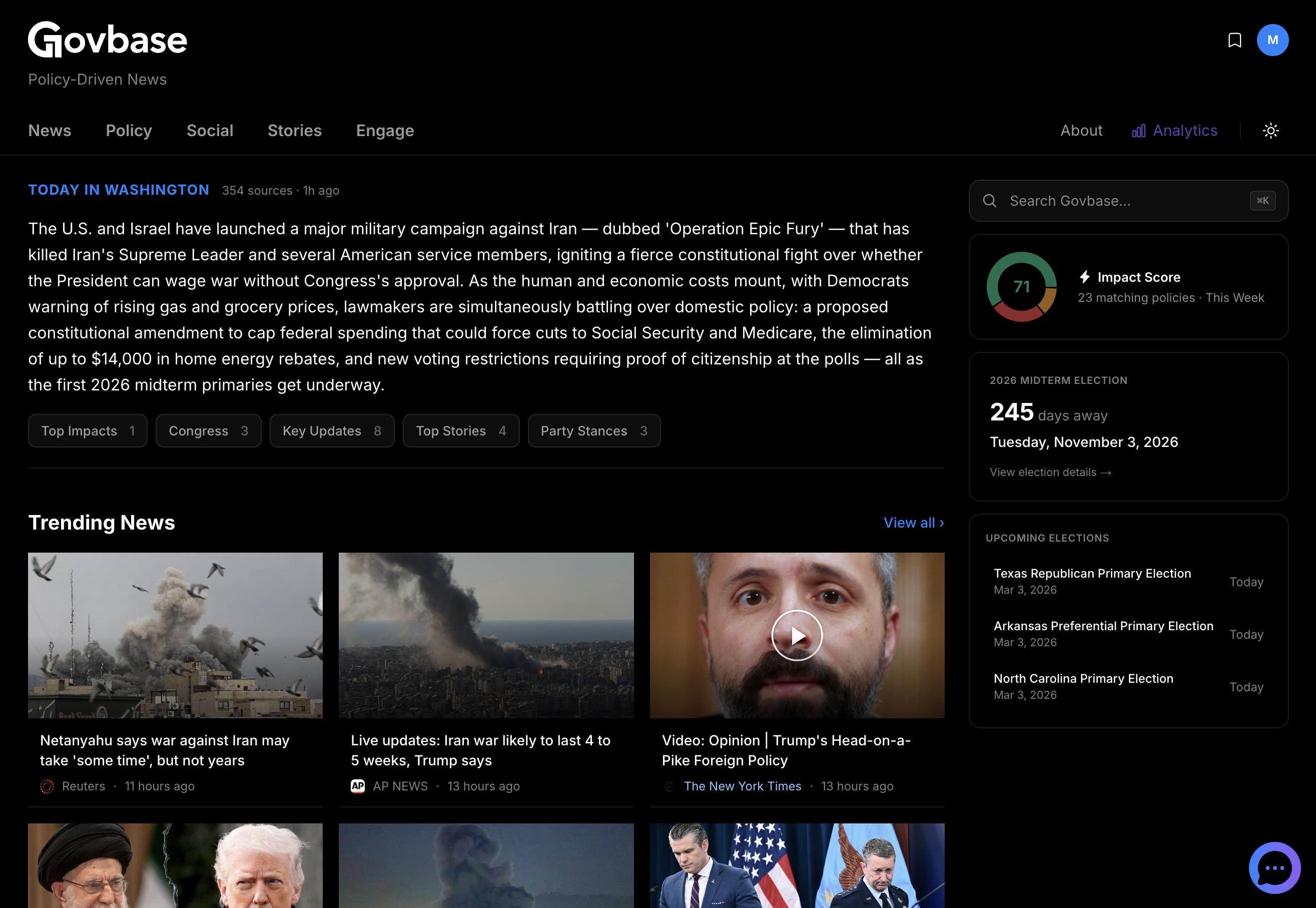
Task: Expand Top Stories section
Action: coord(461,430)
